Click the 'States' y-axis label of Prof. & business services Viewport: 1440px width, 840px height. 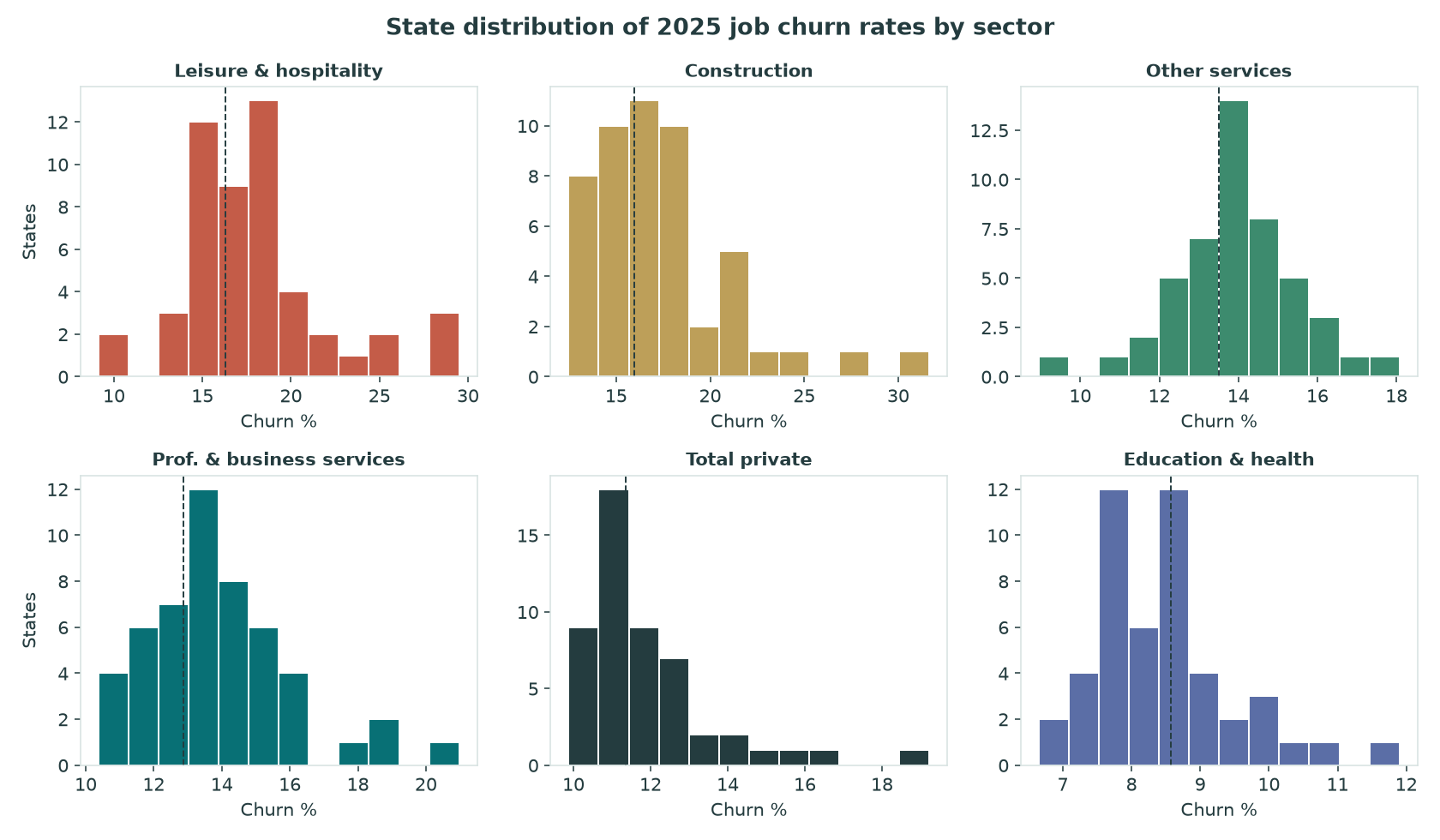tap(30, 620)
